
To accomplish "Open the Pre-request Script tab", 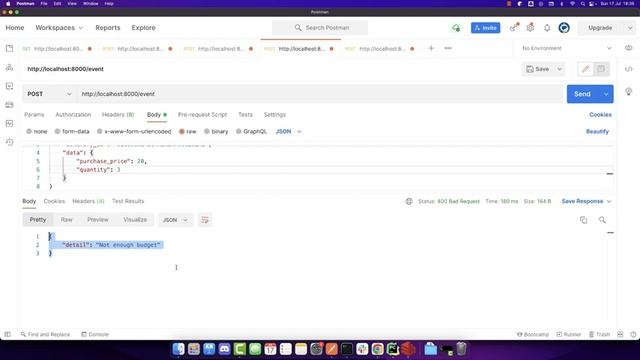I will tap(202, 115).
